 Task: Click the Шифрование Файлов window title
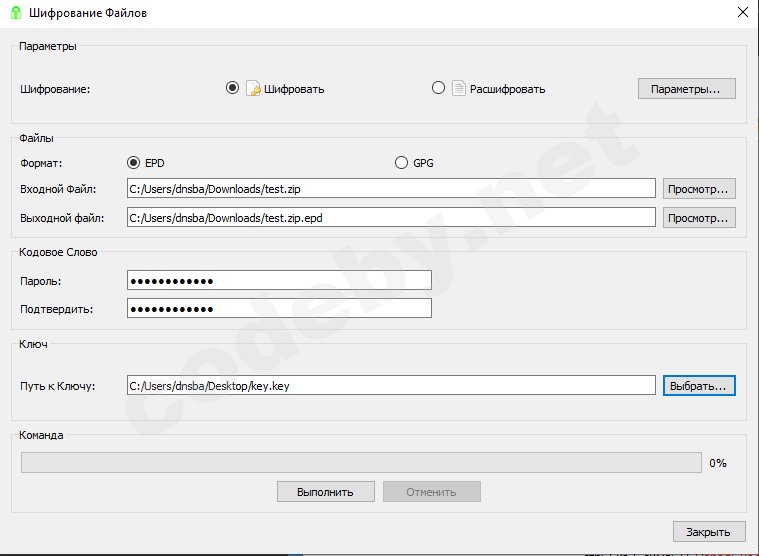click(x=88, y=13)
